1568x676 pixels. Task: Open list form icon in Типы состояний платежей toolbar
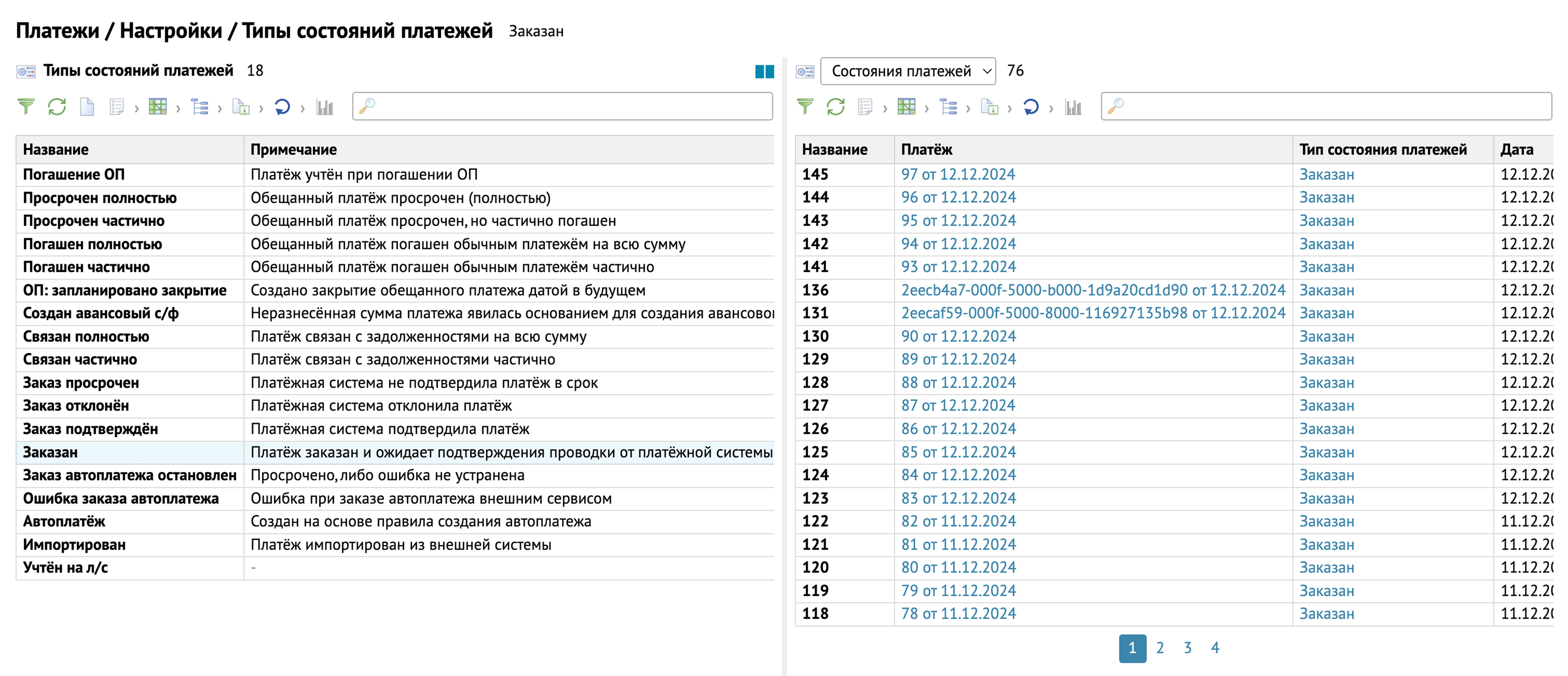click(x=116, y=107)
